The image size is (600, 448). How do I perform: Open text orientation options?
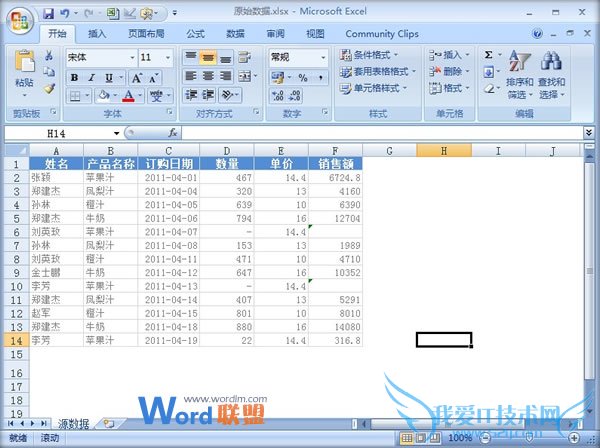tap(228, 94)
